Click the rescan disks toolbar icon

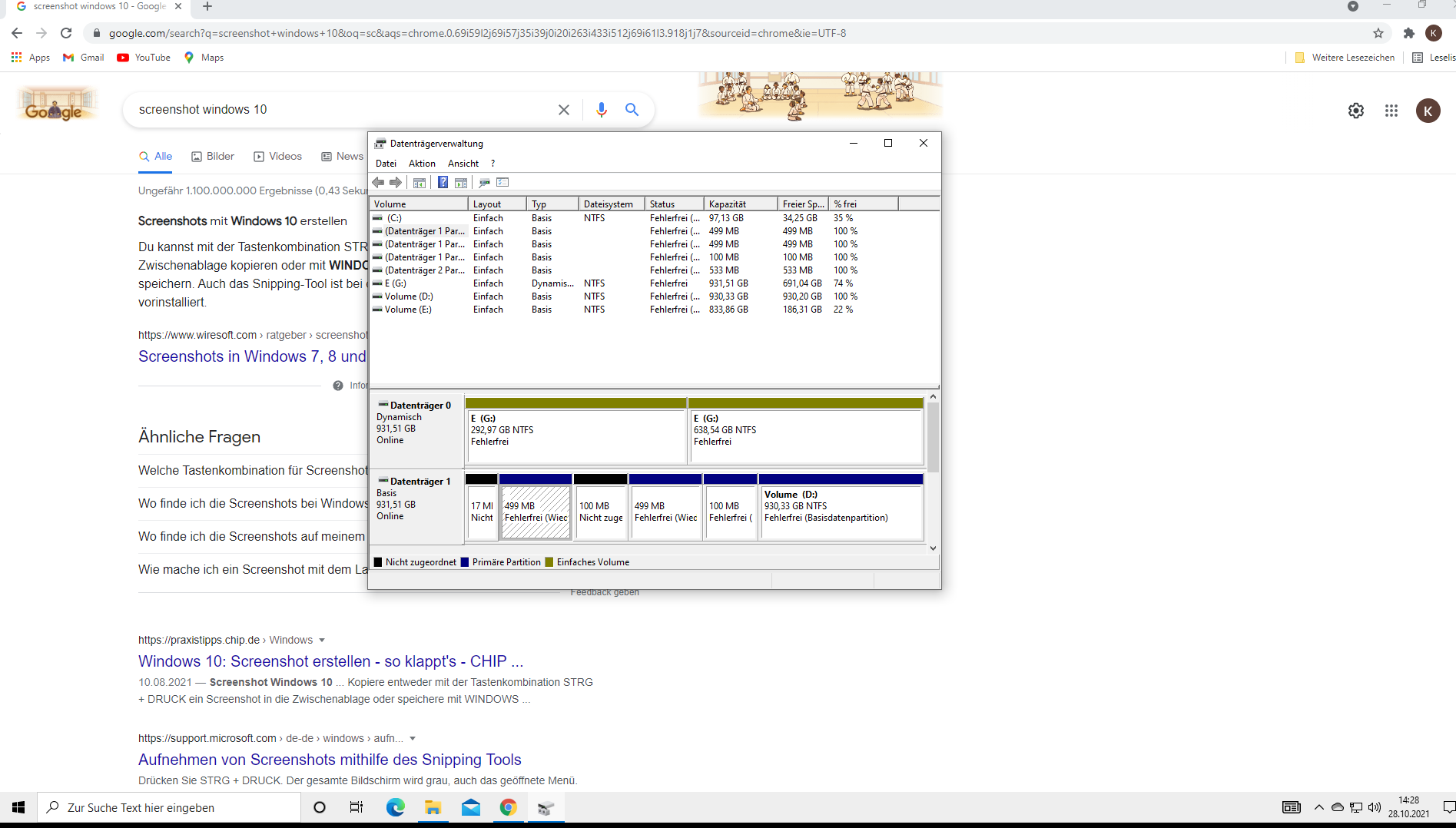tap(484, 182)
